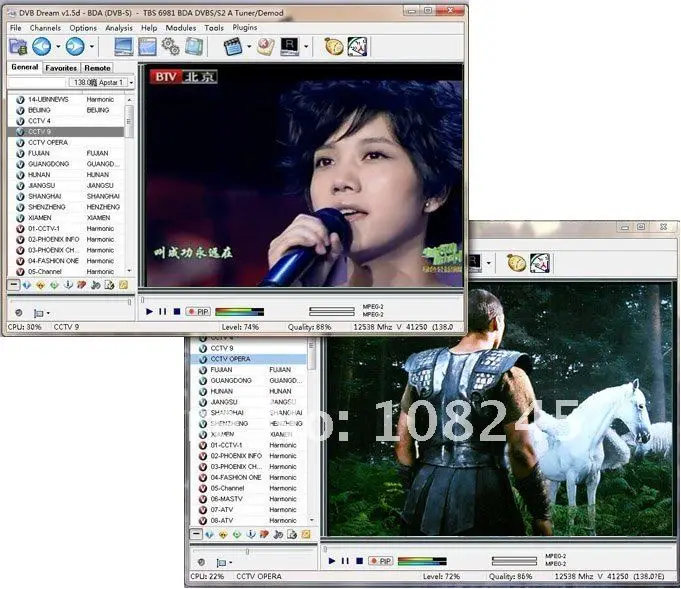The height and width of the screenshot is (589, 681).
Task: Open dropdown arrow beside previous channel button
Action: (x=58, y=46)
